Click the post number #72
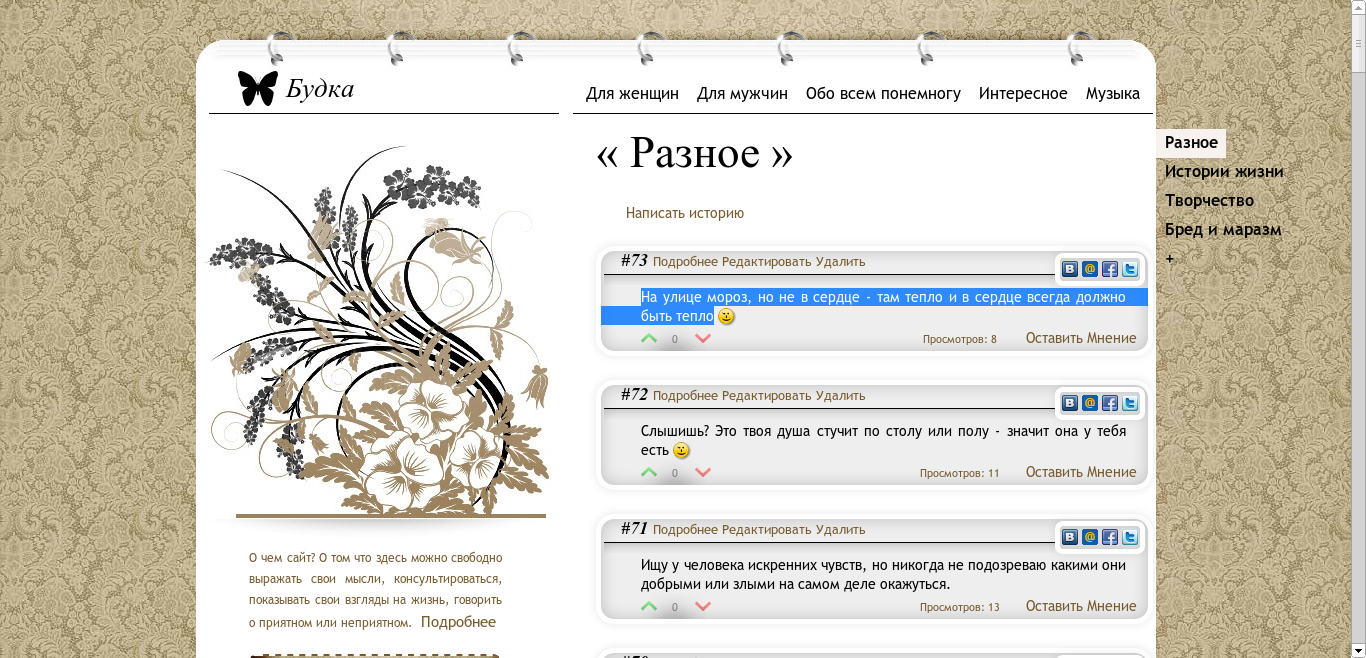 (x=634, y=395)
